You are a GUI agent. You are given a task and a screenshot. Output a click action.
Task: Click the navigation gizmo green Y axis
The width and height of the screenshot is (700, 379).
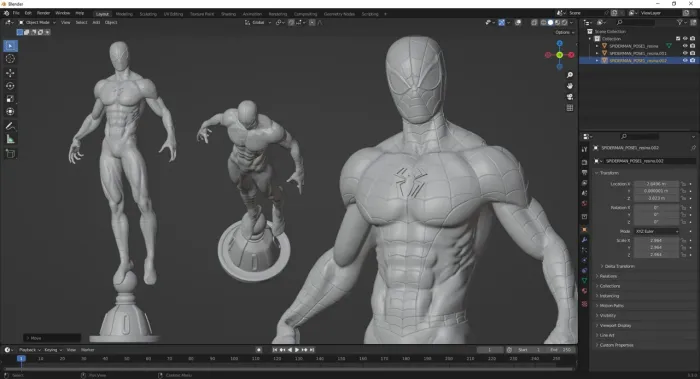point(559,55)
